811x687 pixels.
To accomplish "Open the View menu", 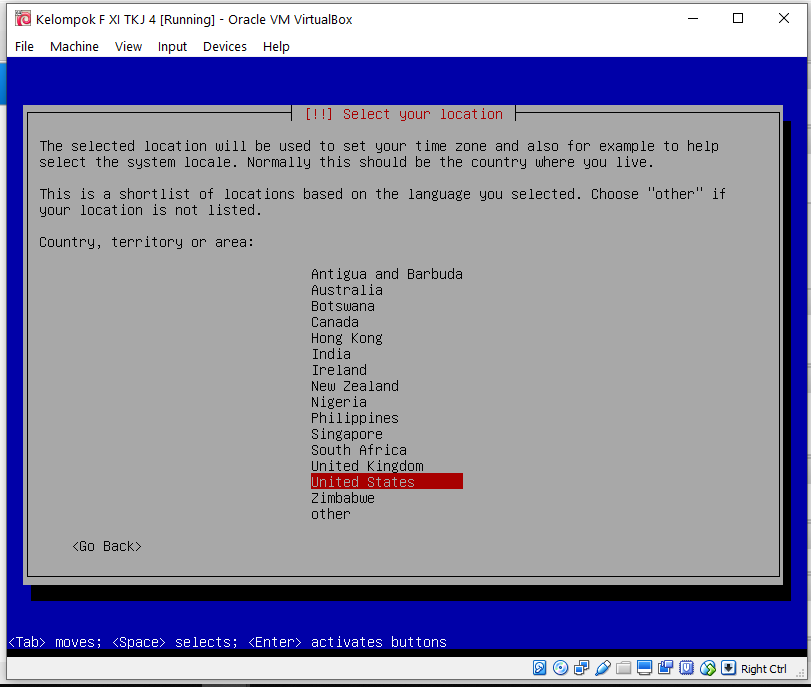I will [128, 47].
